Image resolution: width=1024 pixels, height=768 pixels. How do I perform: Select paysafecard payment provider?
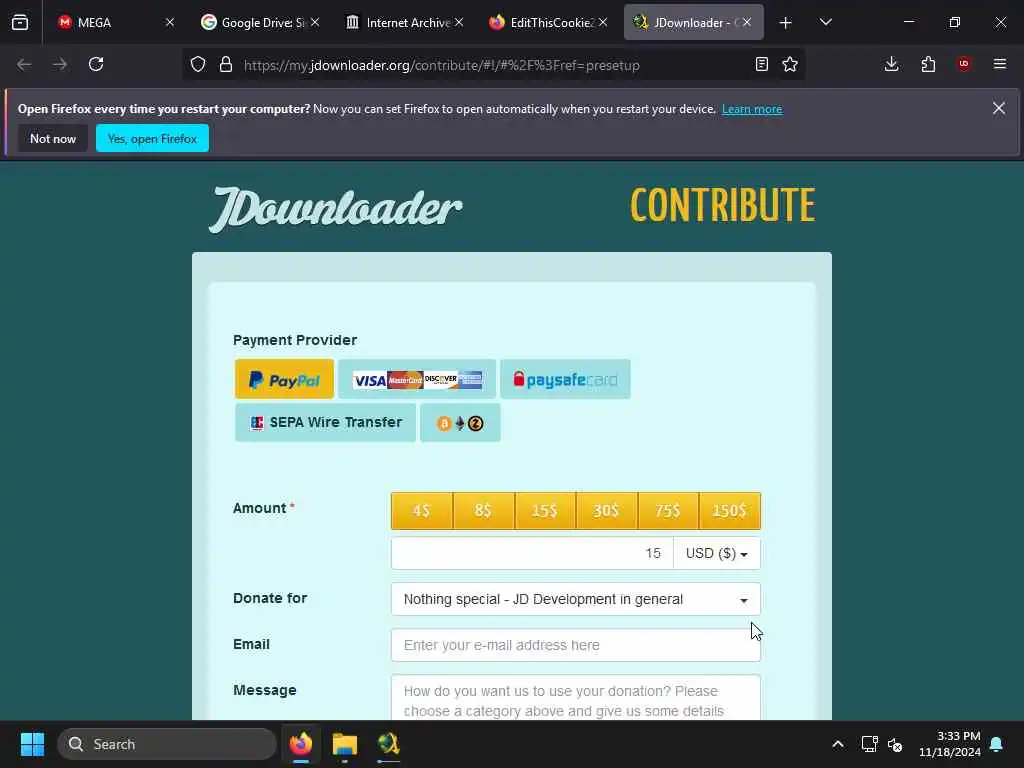tap(565, 379)
